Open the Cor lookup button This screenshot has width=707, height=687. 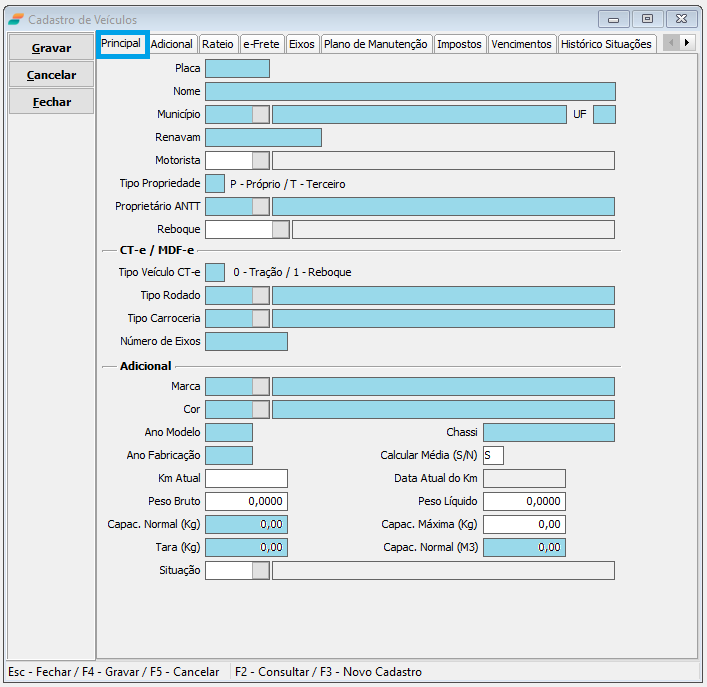click(x=260, y=409)
